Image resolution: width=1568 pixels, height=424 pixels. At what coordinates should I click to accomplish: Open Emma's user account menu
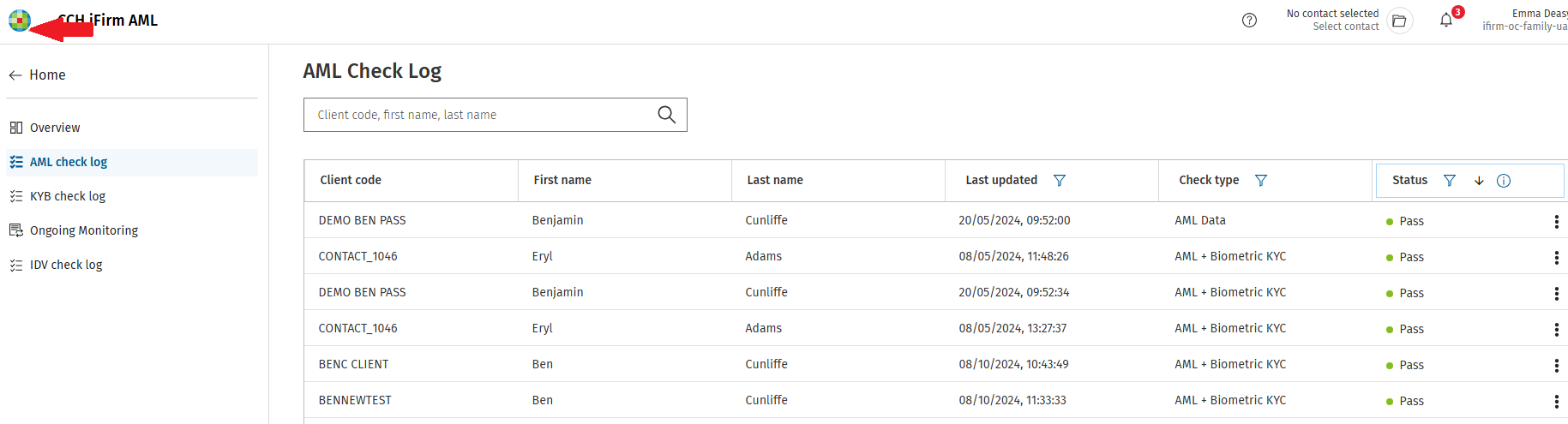pos(1525,20)
